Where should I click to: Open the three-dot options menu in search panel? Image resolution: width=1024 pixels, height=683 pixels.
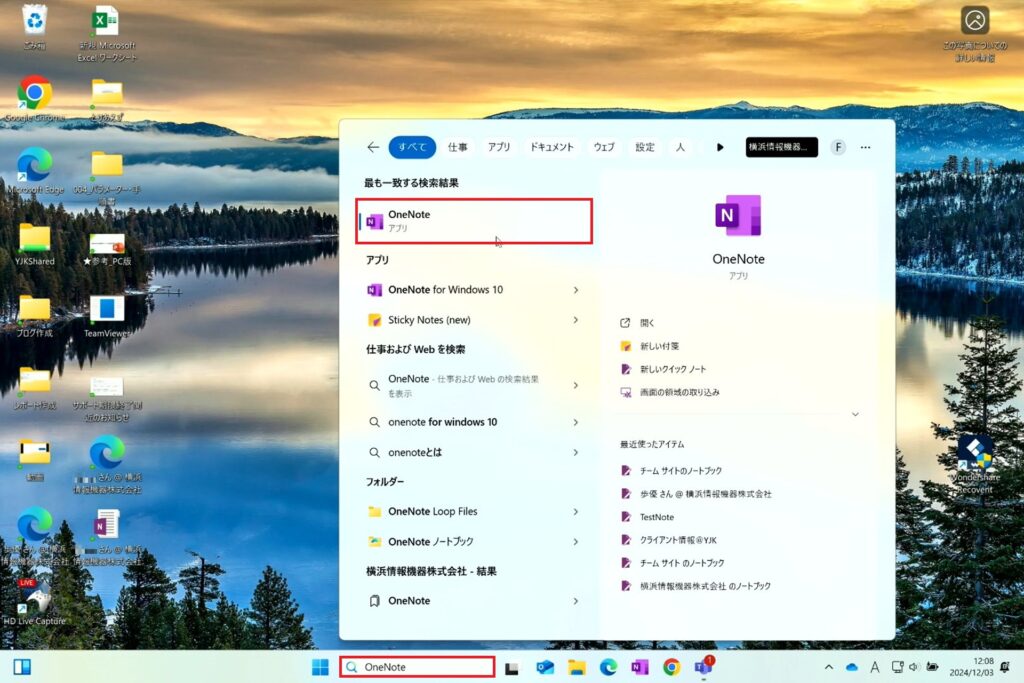coord(865,148)
